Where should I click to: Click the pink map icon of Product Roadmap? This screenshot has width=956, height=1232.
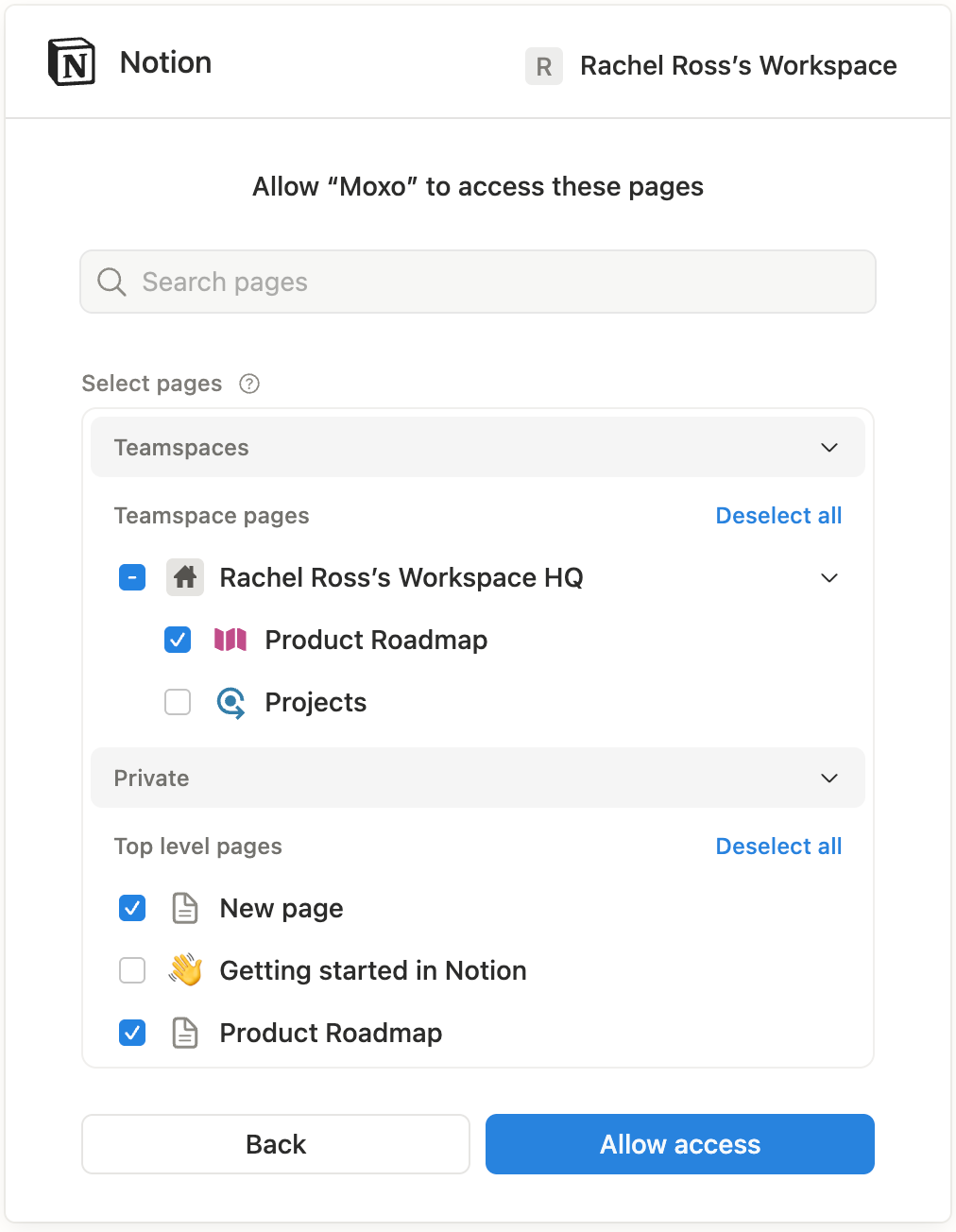point(230,640)
